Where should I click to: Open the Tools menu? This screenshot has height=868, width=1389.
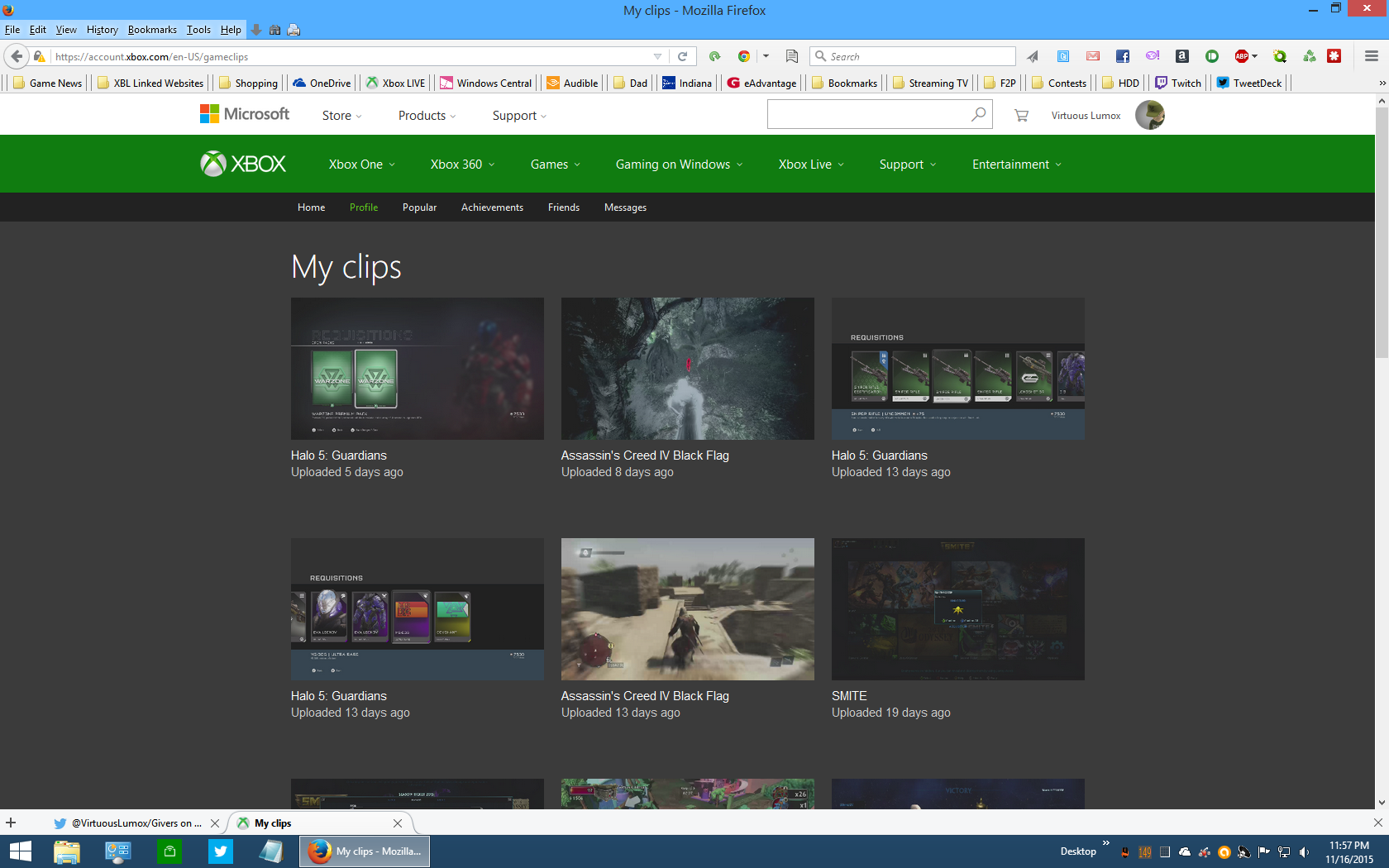click(198, 30)
